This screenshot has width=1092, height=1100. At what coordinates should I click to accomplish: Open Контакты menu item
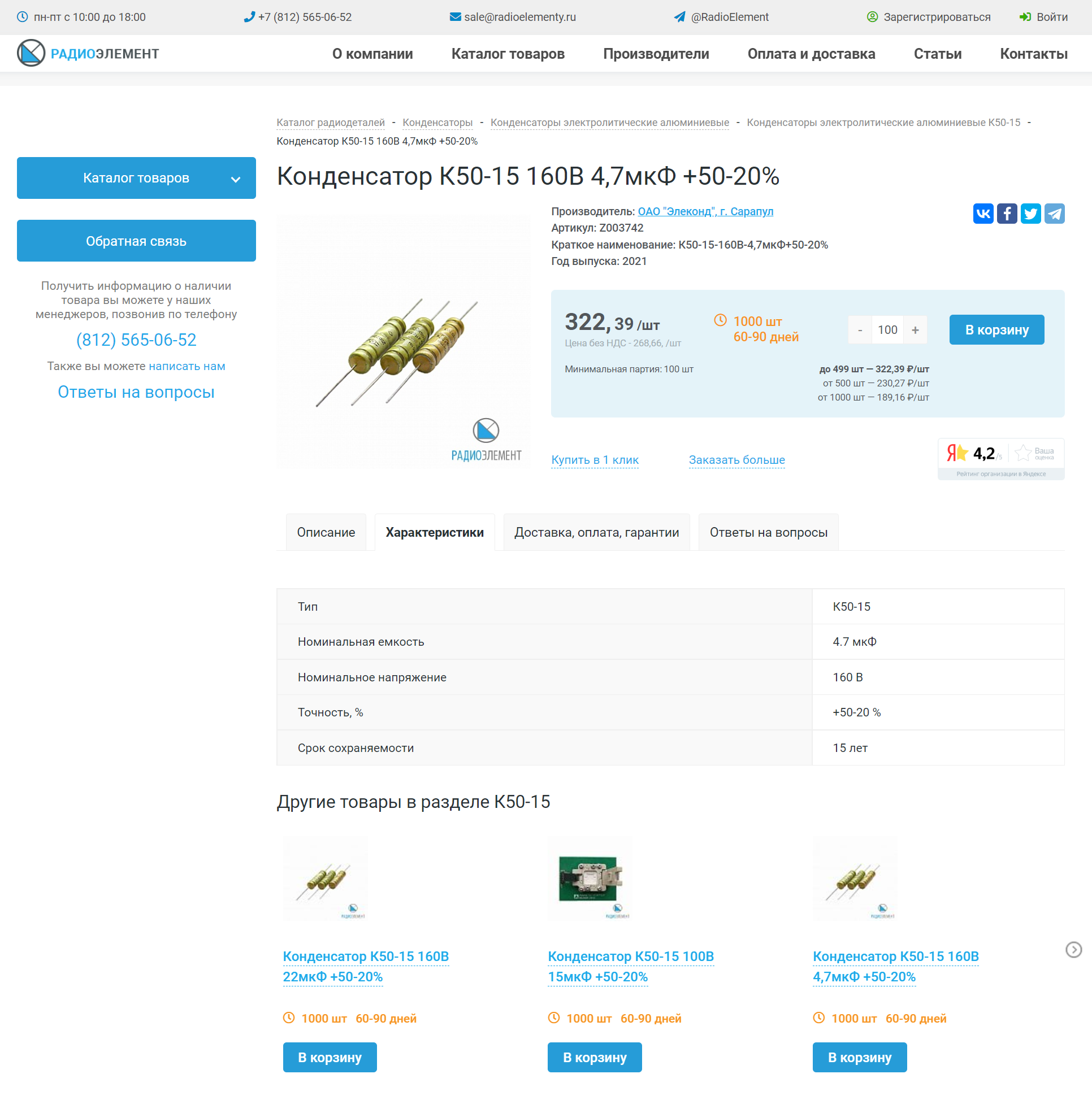click(1033, 54)
